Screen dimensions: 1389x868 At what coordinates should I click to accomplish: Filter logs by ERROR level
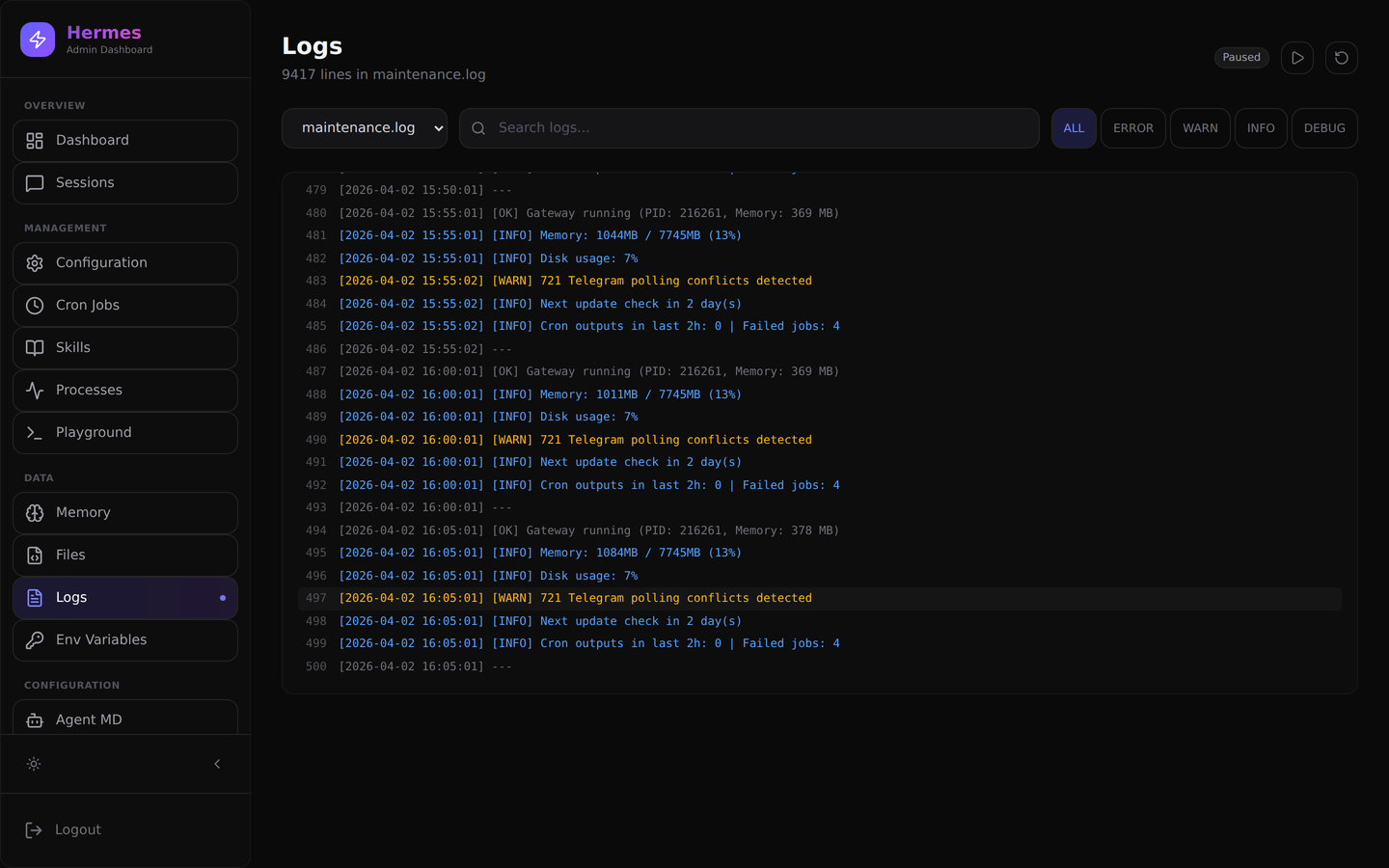1133,128
